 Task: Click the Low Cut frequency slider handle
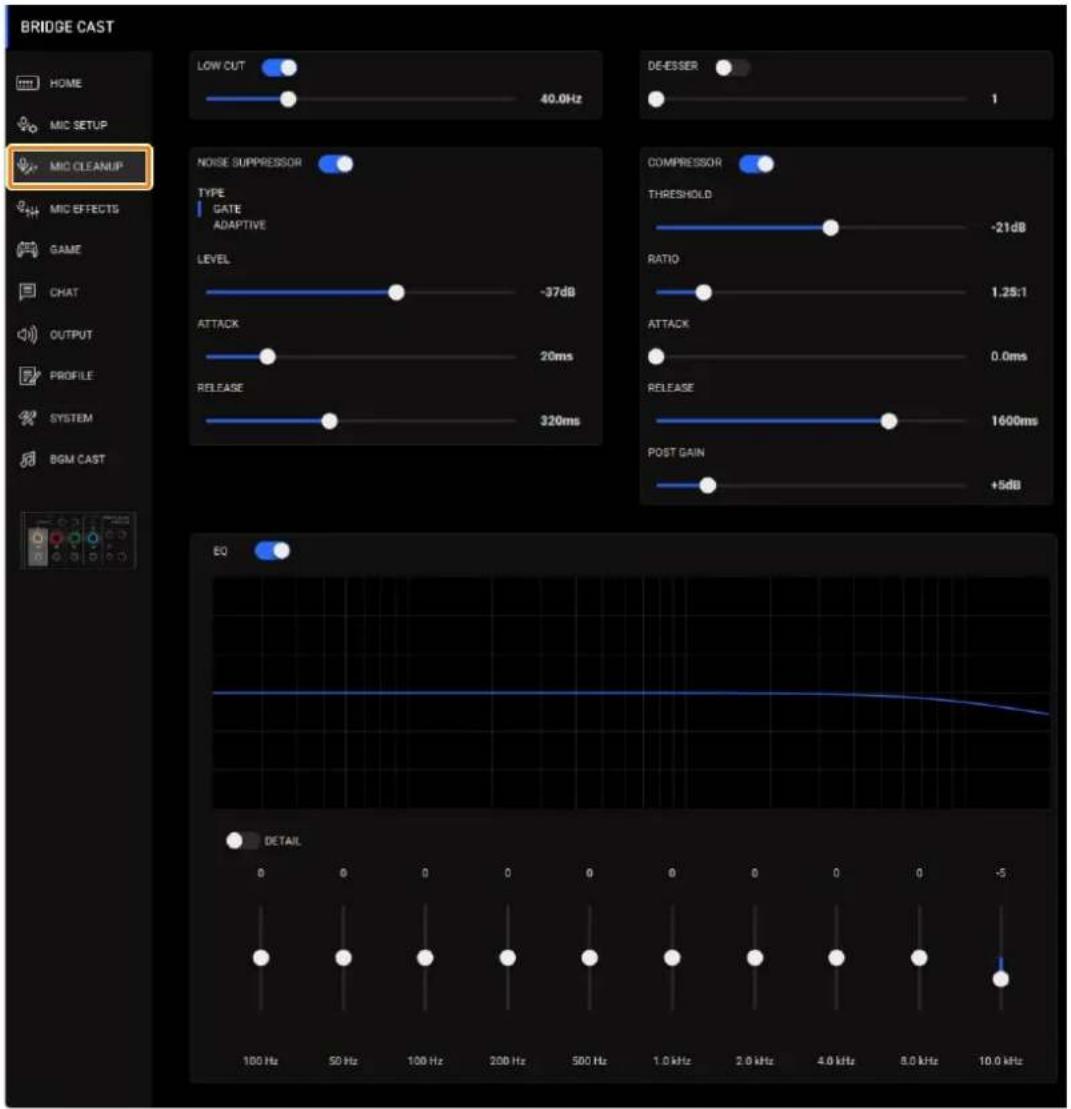288,99
